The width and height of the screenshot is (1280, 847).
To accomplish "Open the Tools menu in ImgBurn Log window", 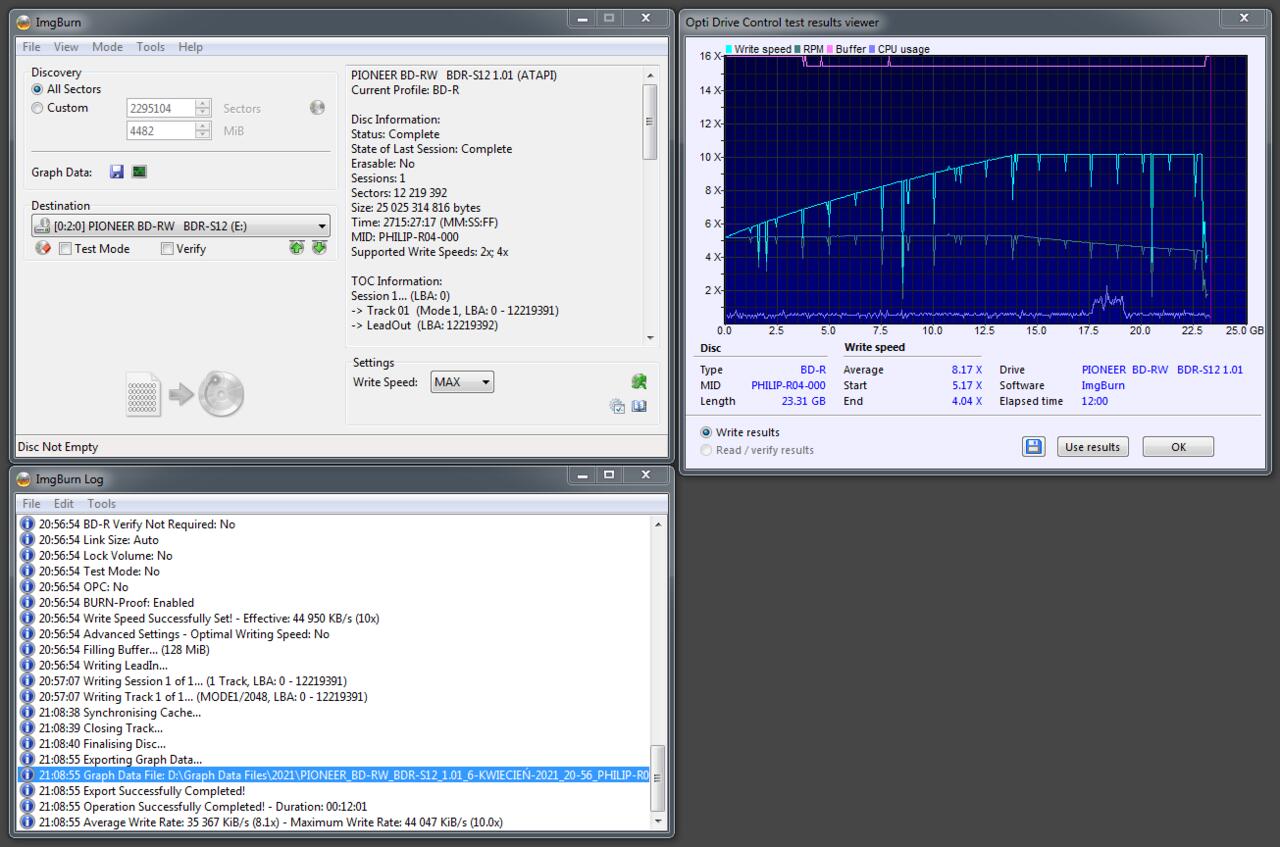I will 101,504.
